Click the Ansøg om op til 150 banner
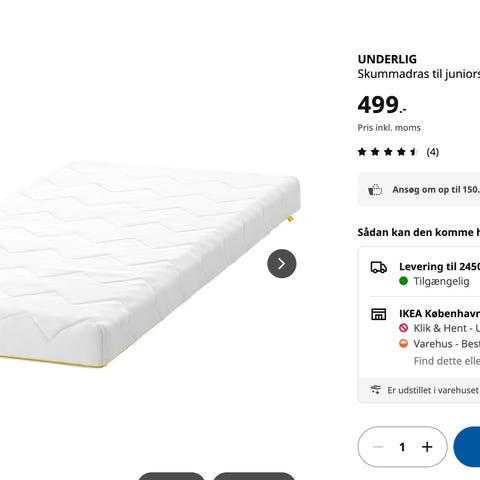 click(x=419, y=190)
